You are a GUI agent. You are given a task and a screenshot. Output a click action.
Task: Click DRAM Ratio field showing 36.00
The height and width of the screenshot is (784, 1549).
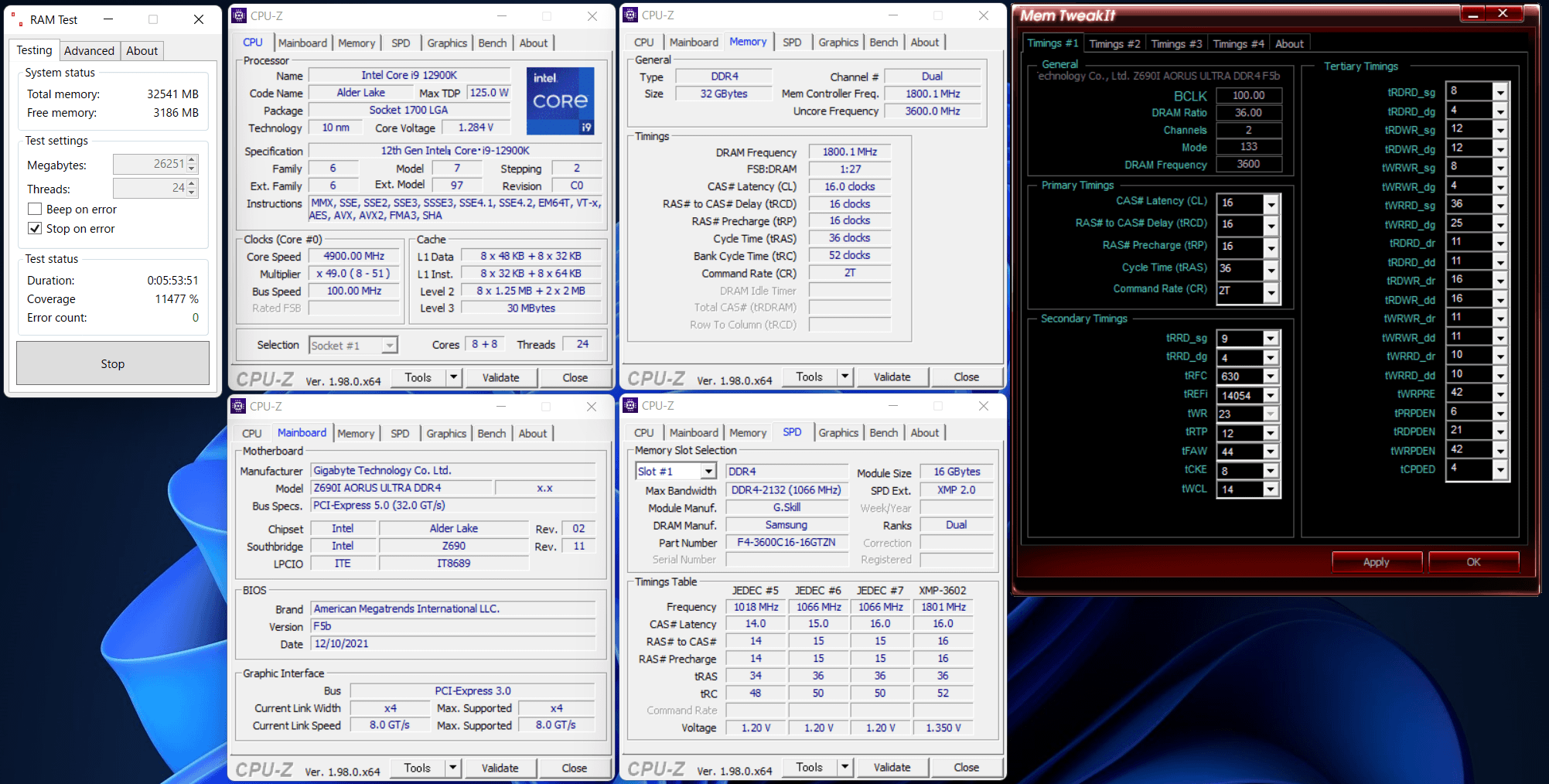click(1249, 113)
